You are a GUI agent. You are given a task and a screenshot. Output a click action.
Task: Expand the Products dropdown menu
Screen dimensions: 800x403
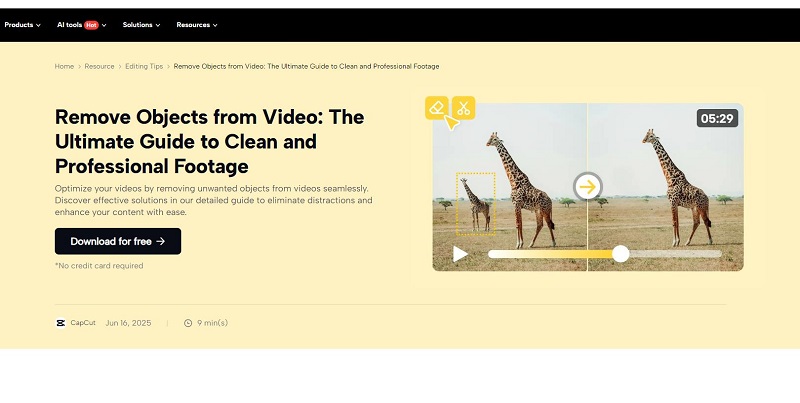click(23, 24)
